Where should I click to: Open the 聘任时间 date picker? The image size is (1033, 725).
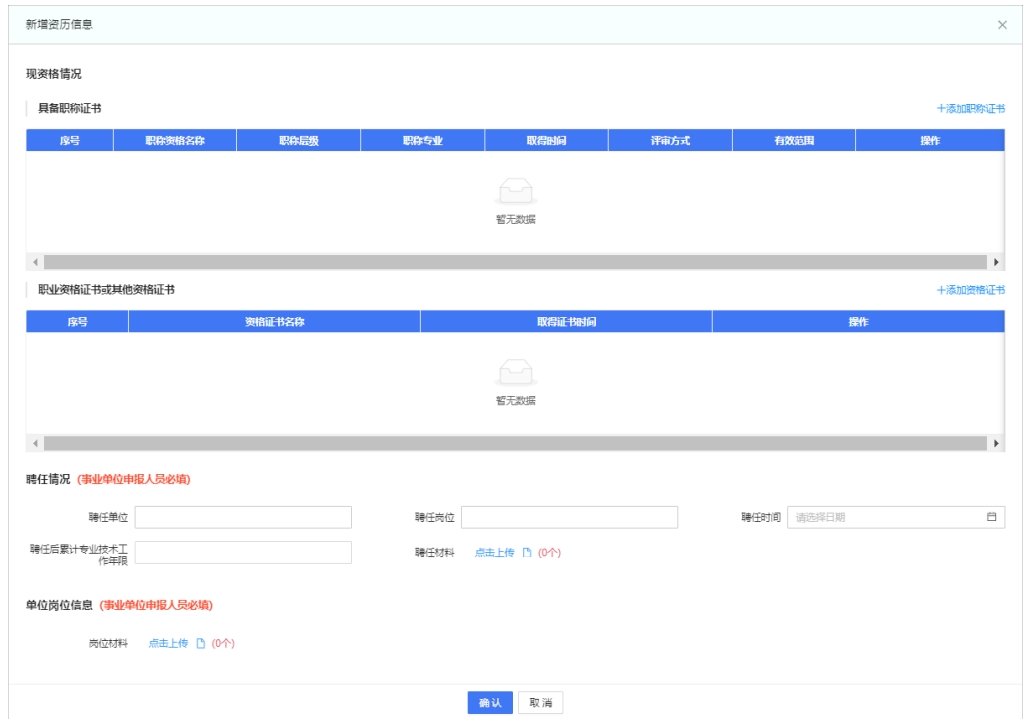pyautogui.click(x=885, y=517)
